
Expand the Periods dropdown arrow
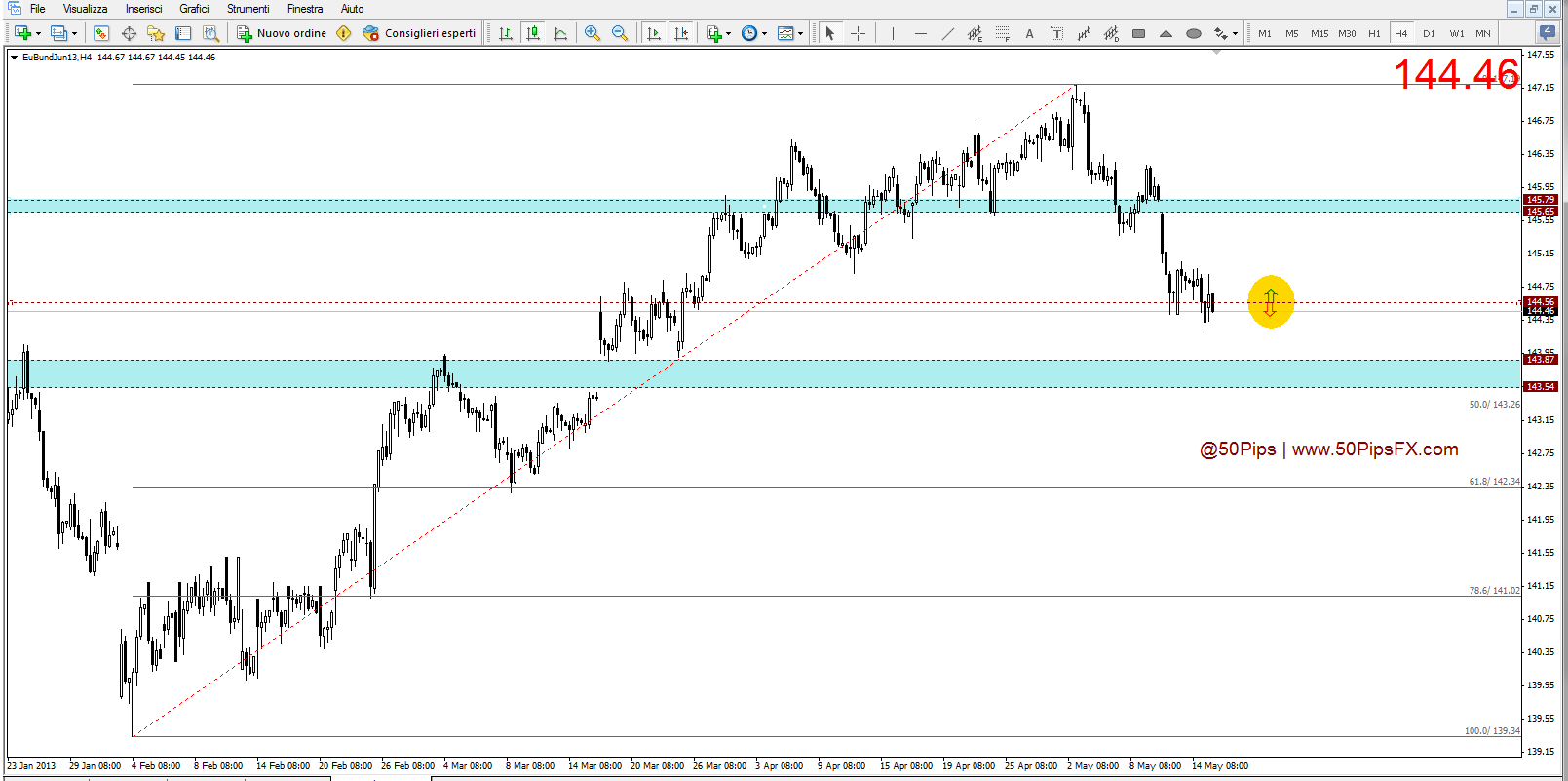coord(764,33)
